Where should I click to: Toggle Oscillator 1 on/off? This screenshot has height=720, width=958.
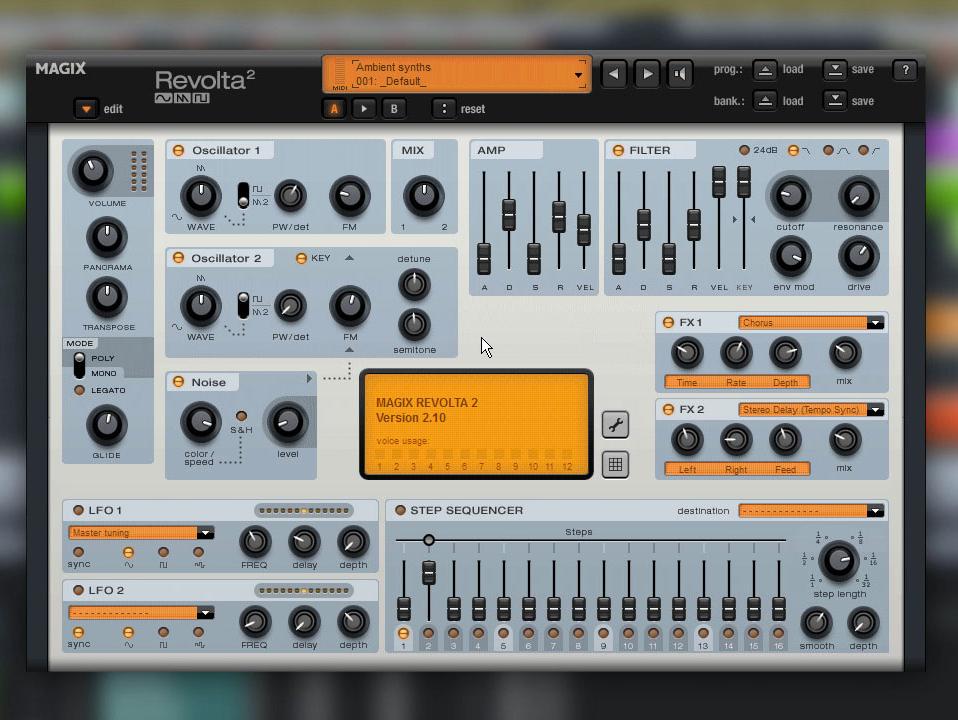coord(178,150)
